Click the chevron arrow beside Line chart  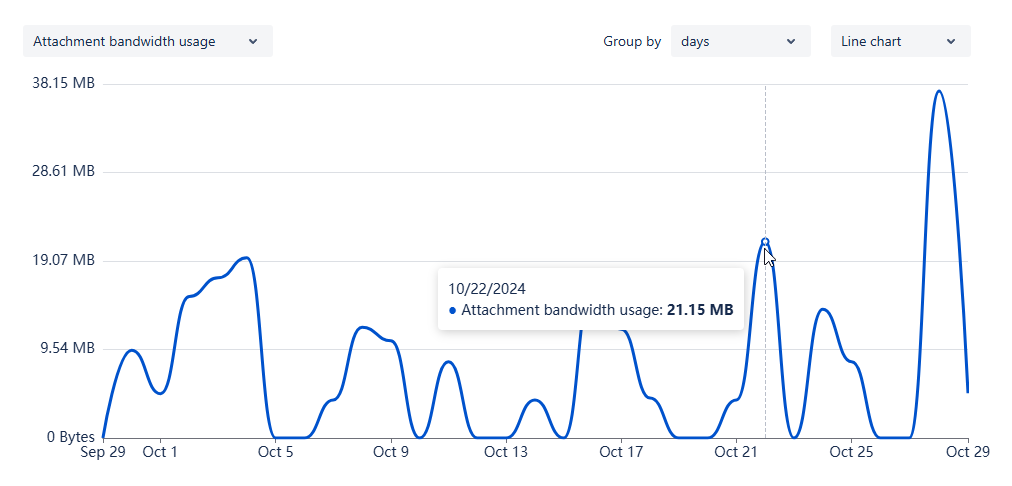coord(951,42)
